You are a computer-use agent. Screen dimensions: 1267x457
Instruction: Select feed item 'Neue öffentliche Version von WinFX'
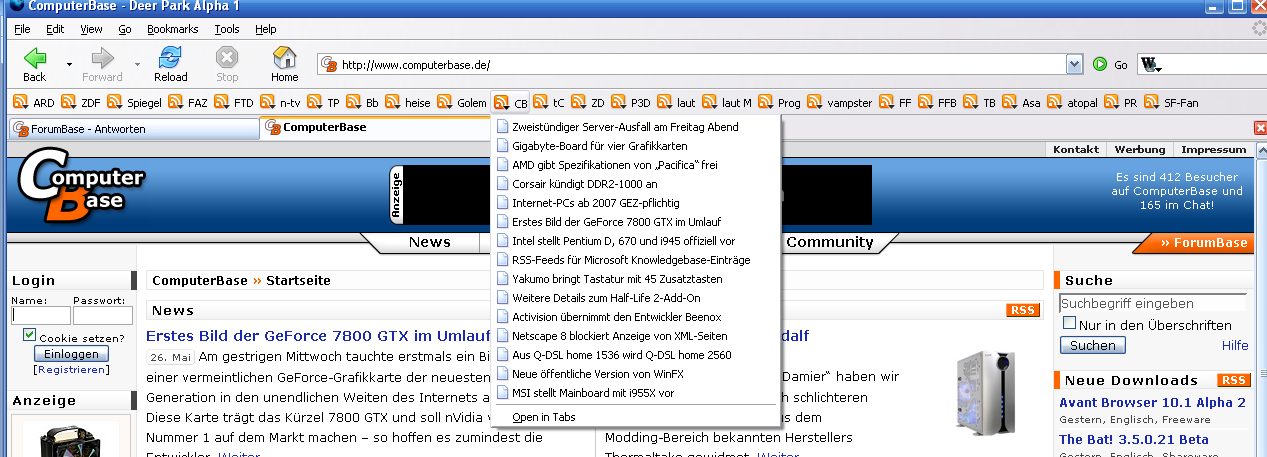coord(635,374)
